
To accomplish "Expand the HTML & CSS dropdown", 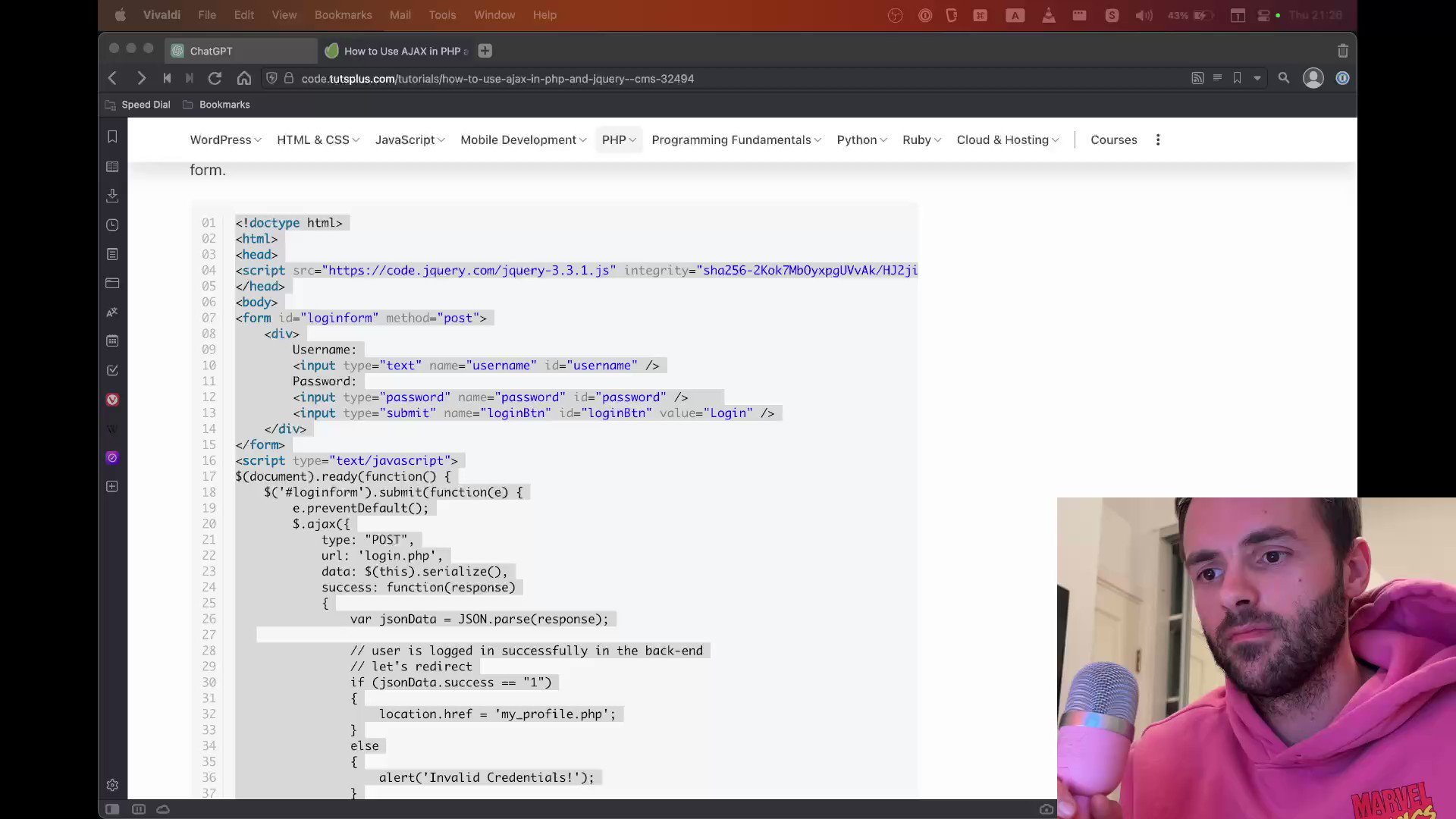I will (x=318, y=140).
